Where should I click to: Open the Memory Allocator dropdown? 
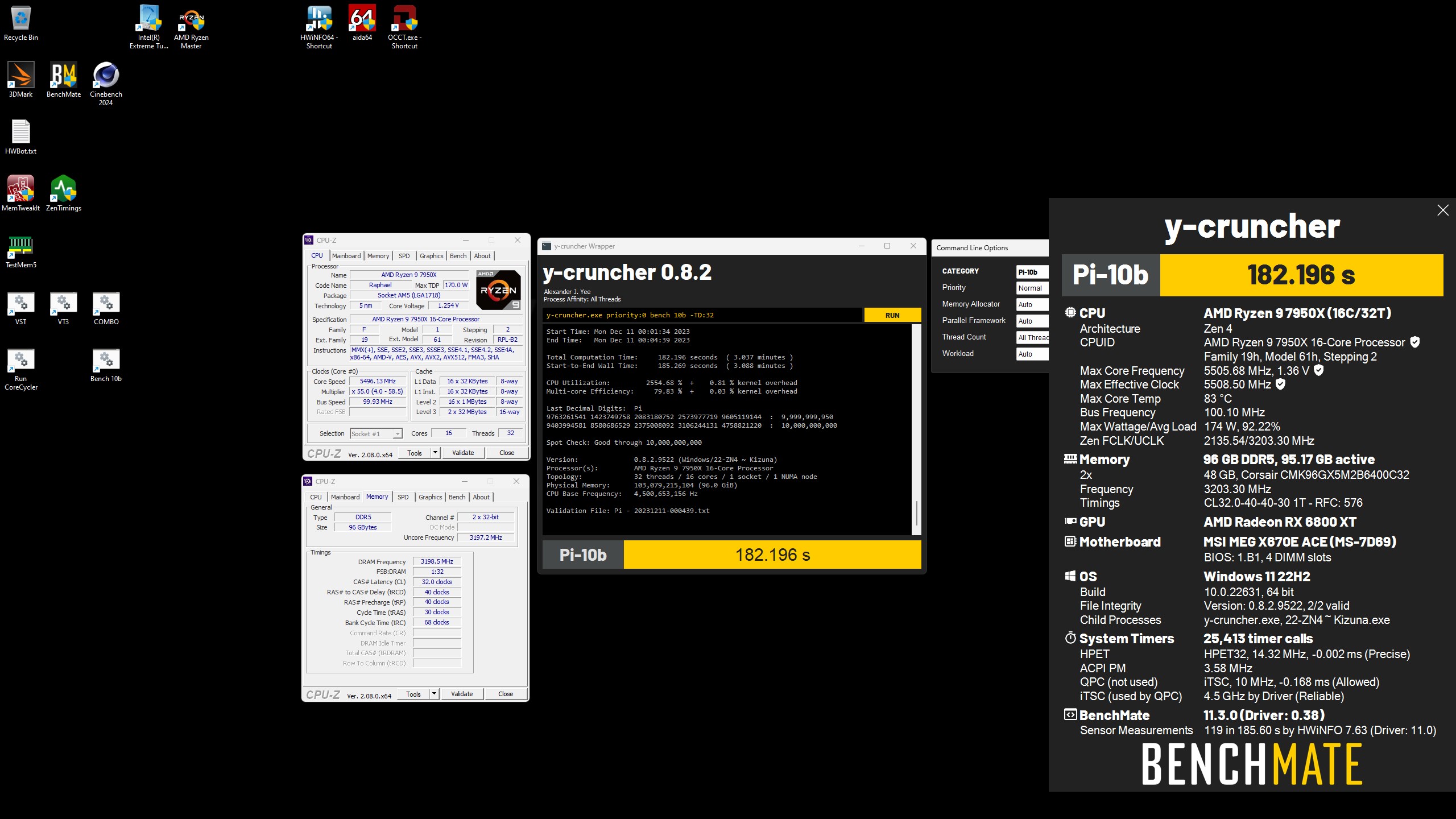(1032, 305)
